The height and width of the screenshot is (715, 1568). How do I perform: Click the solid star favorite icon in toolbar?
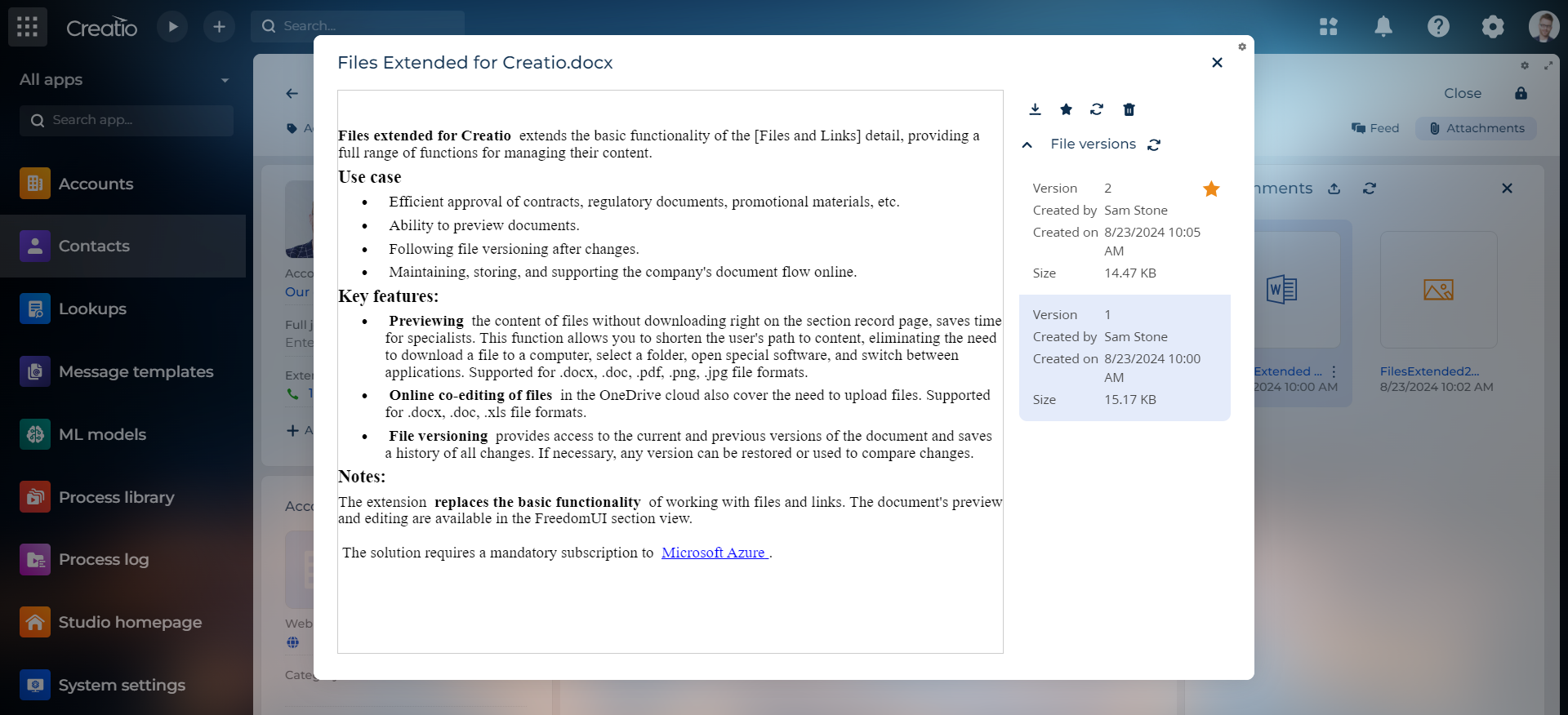pos(1066,109)
